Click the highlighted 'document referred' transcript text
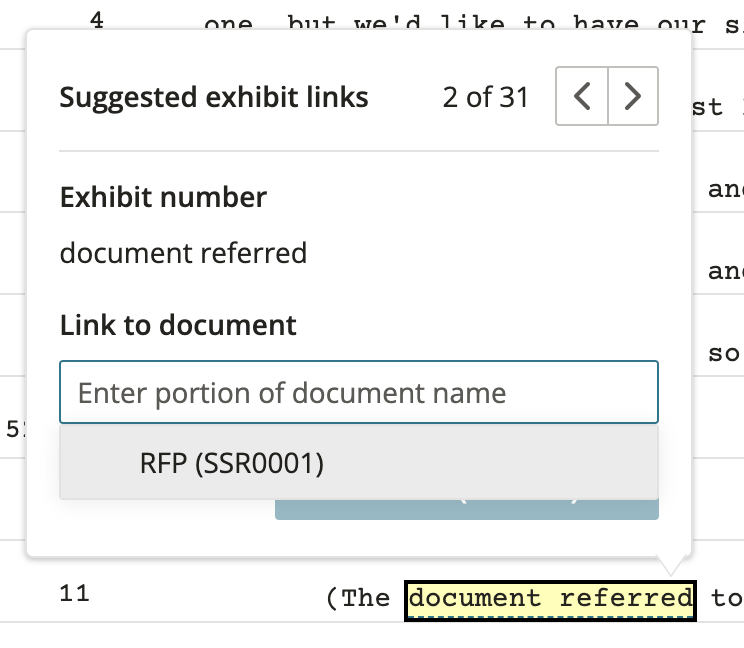Viewport: 744px width, 648px height. pyautogui.click(x=550, y=601)
